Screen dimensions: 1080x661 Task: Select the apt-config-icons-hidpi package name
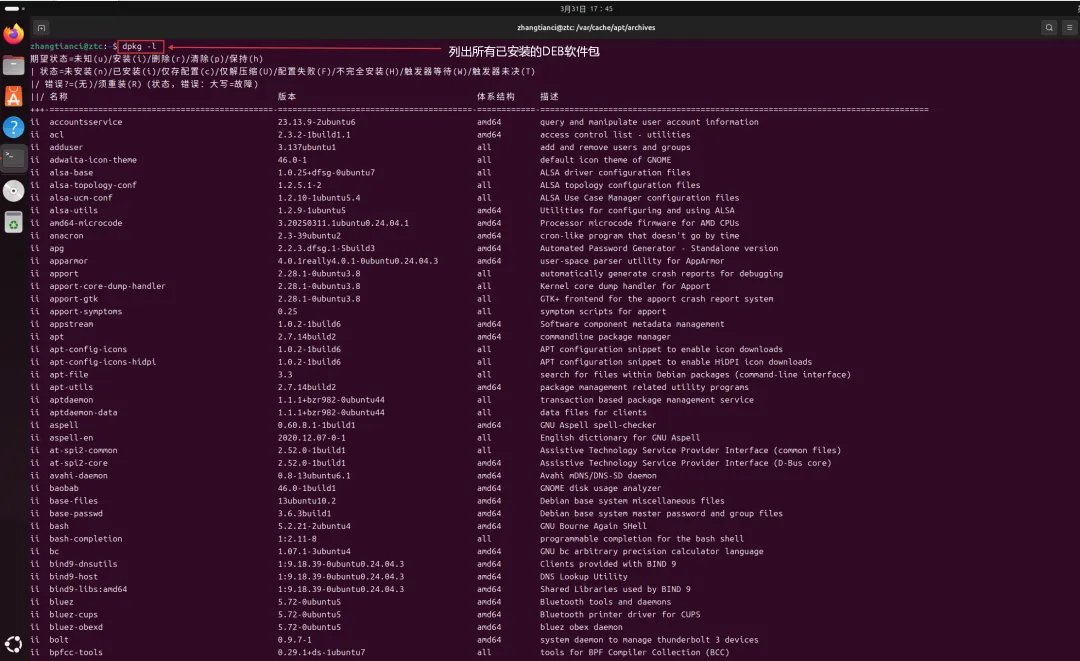click(x=103, y=362)
